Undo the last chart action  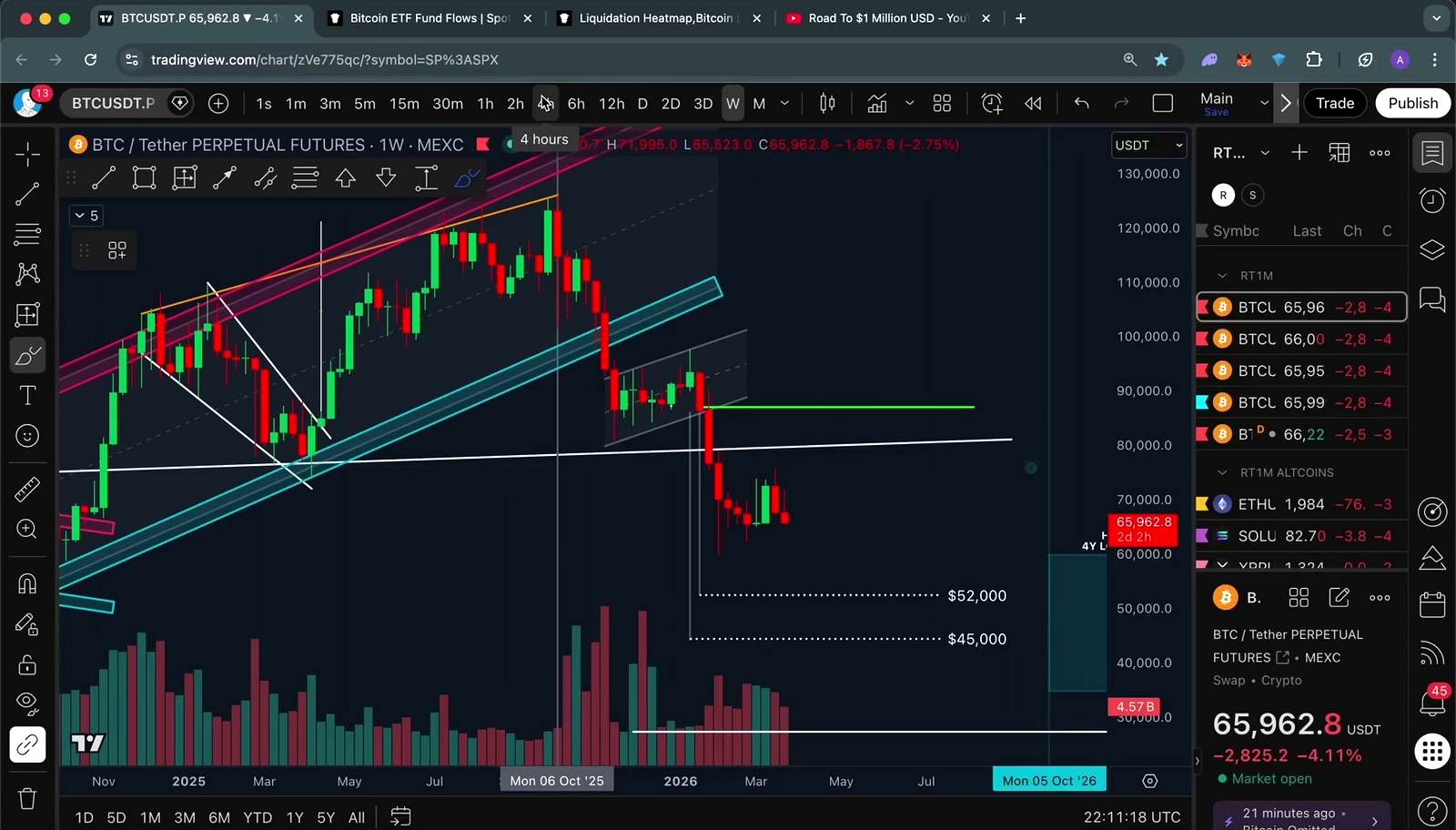point(1081,104)
